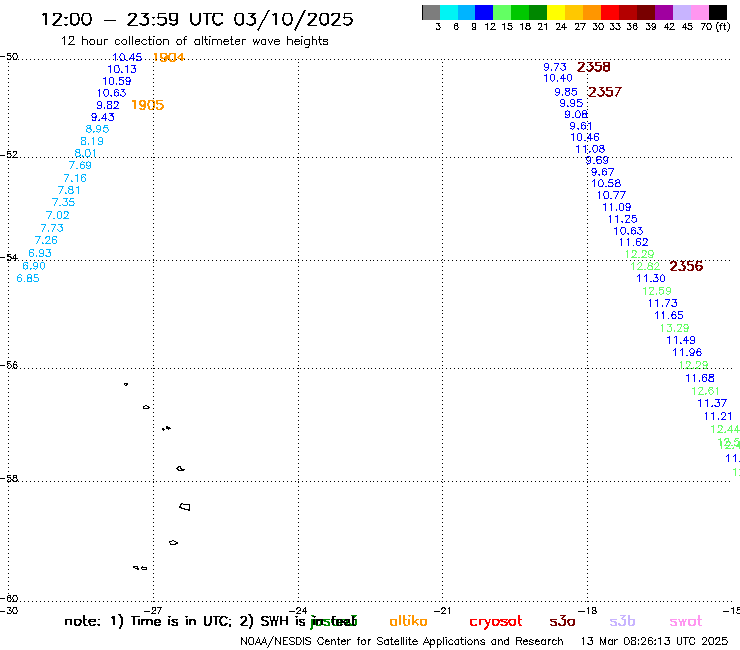Click the wave height value 9.95
740x650 pixels.
pos(571,103)
